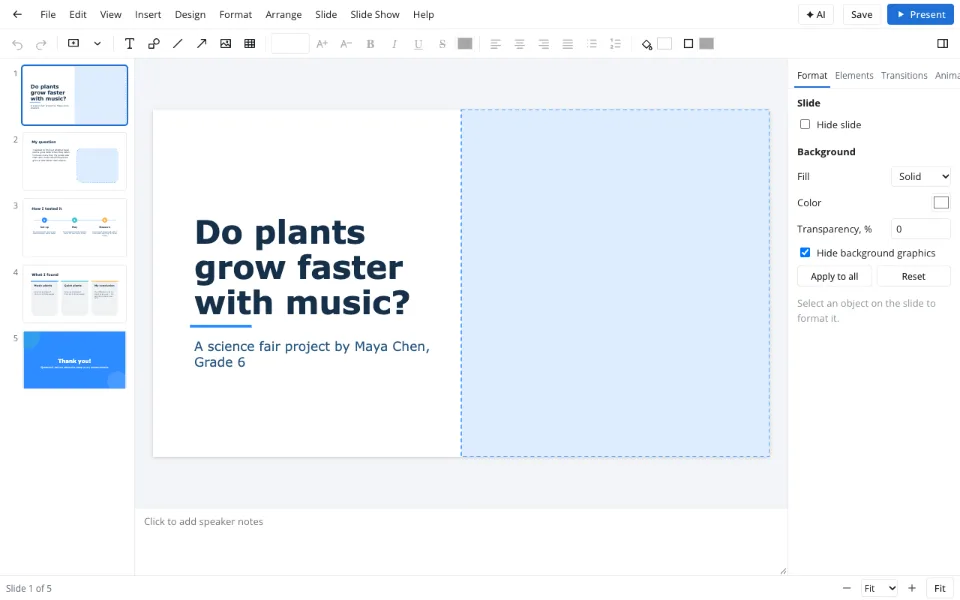This screenshot has height=600, width=960.
Task: Add a new slide
Action: point(73,43)
